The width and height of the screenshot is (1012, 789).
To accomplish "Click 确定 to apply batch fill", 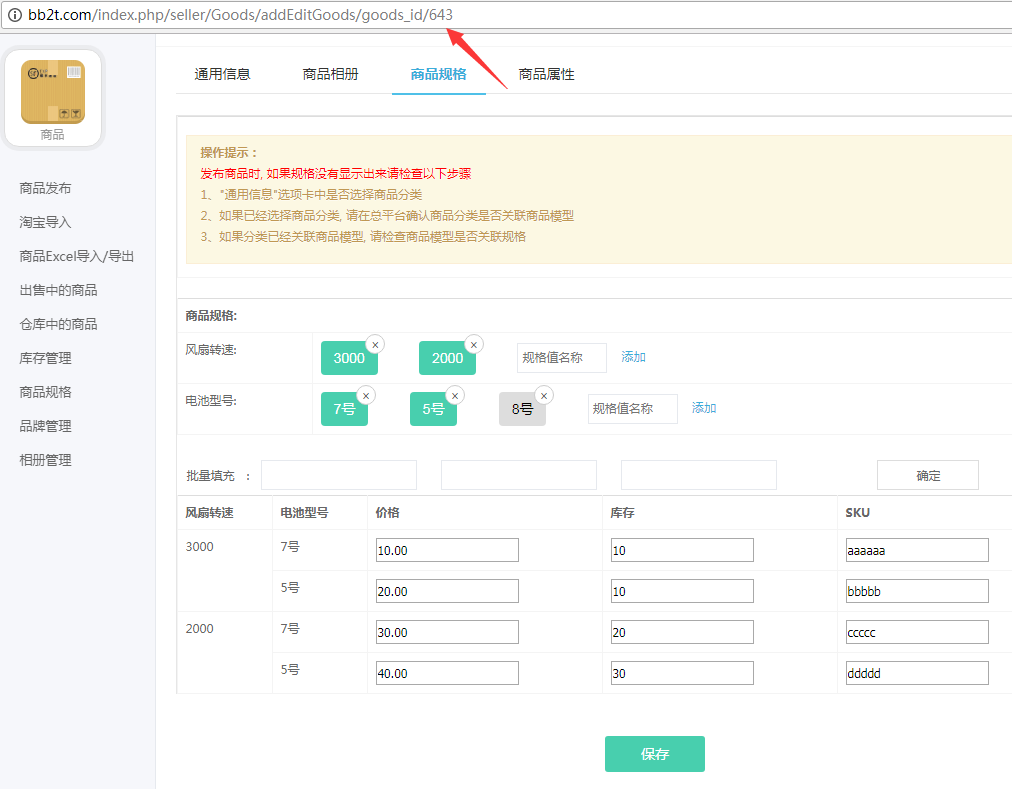I will [x=927, y=475].
